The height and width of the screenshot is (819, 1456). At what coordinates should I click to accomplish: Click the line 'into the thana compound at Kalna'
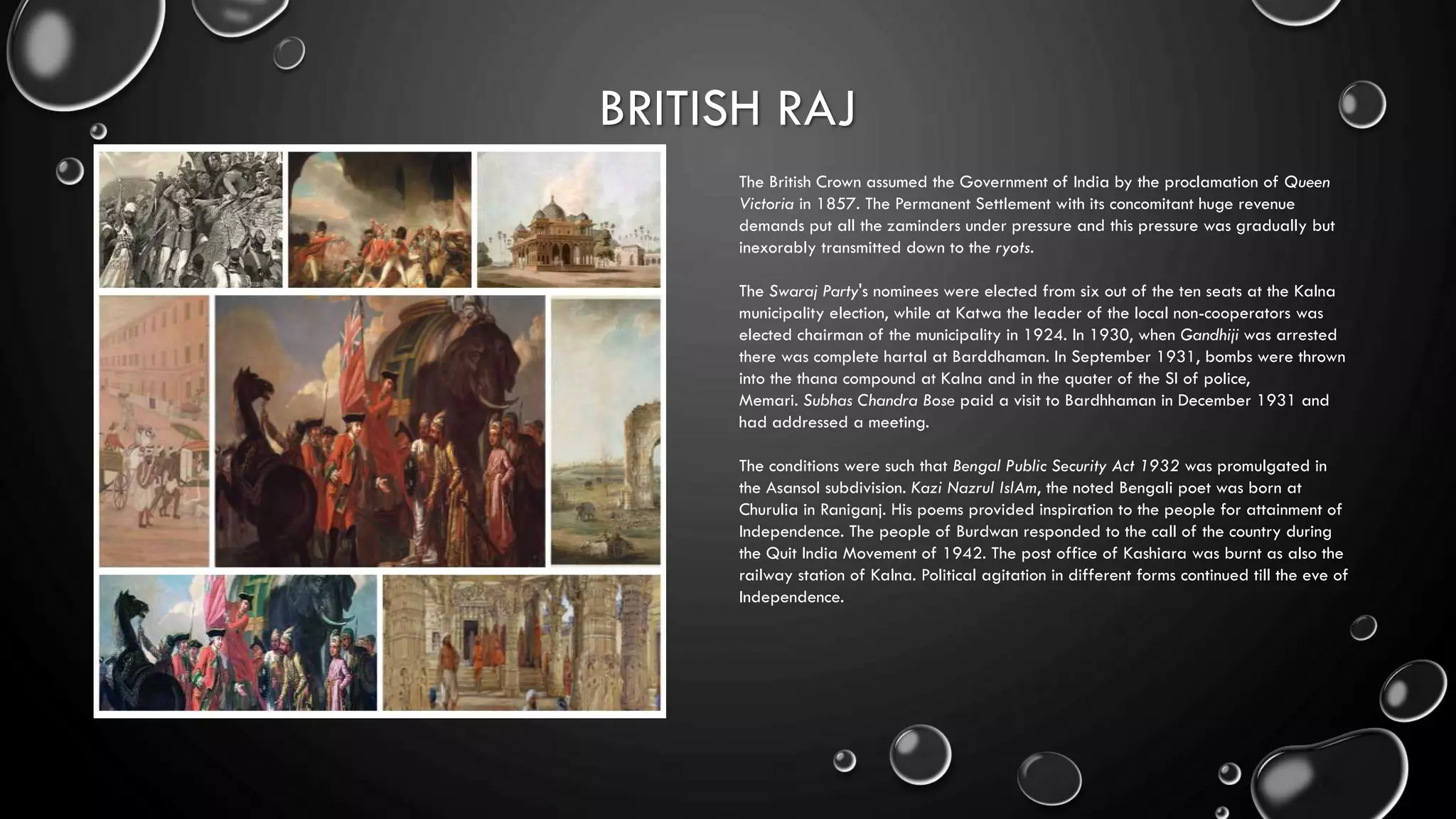994,379
